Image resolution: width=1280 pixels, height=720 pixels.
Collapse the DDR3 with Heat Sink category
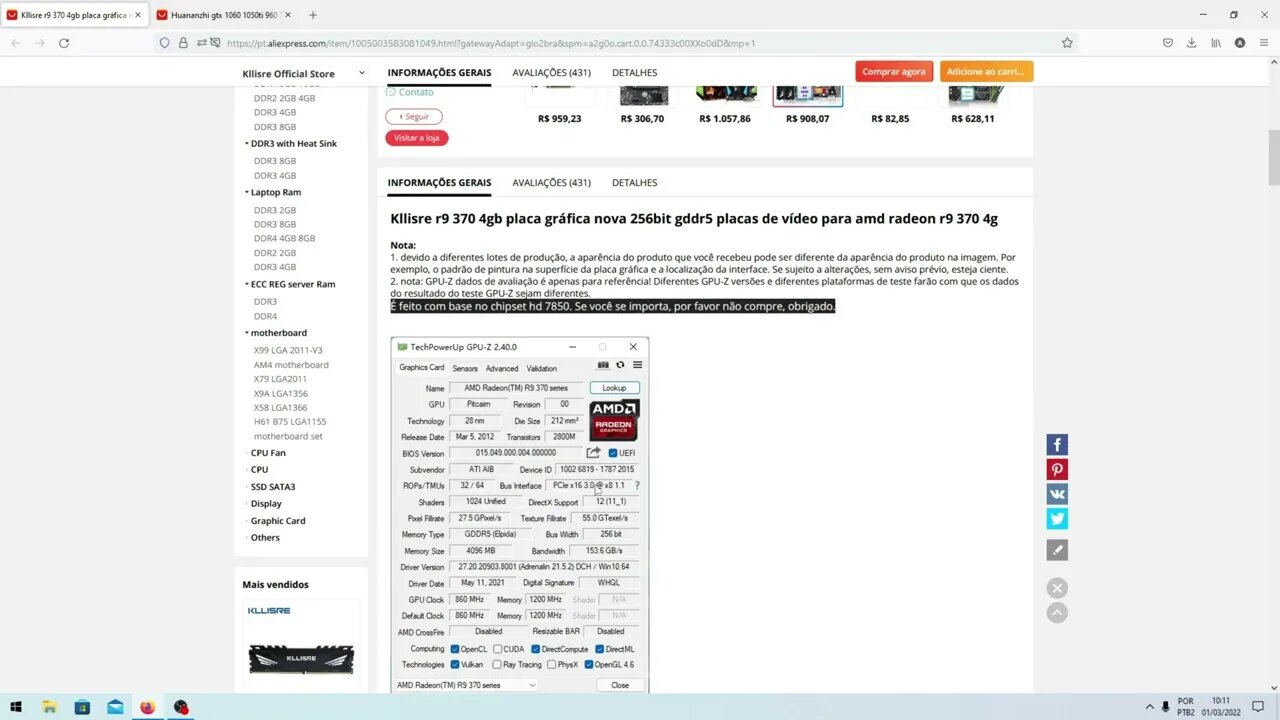tap(247, 144)
